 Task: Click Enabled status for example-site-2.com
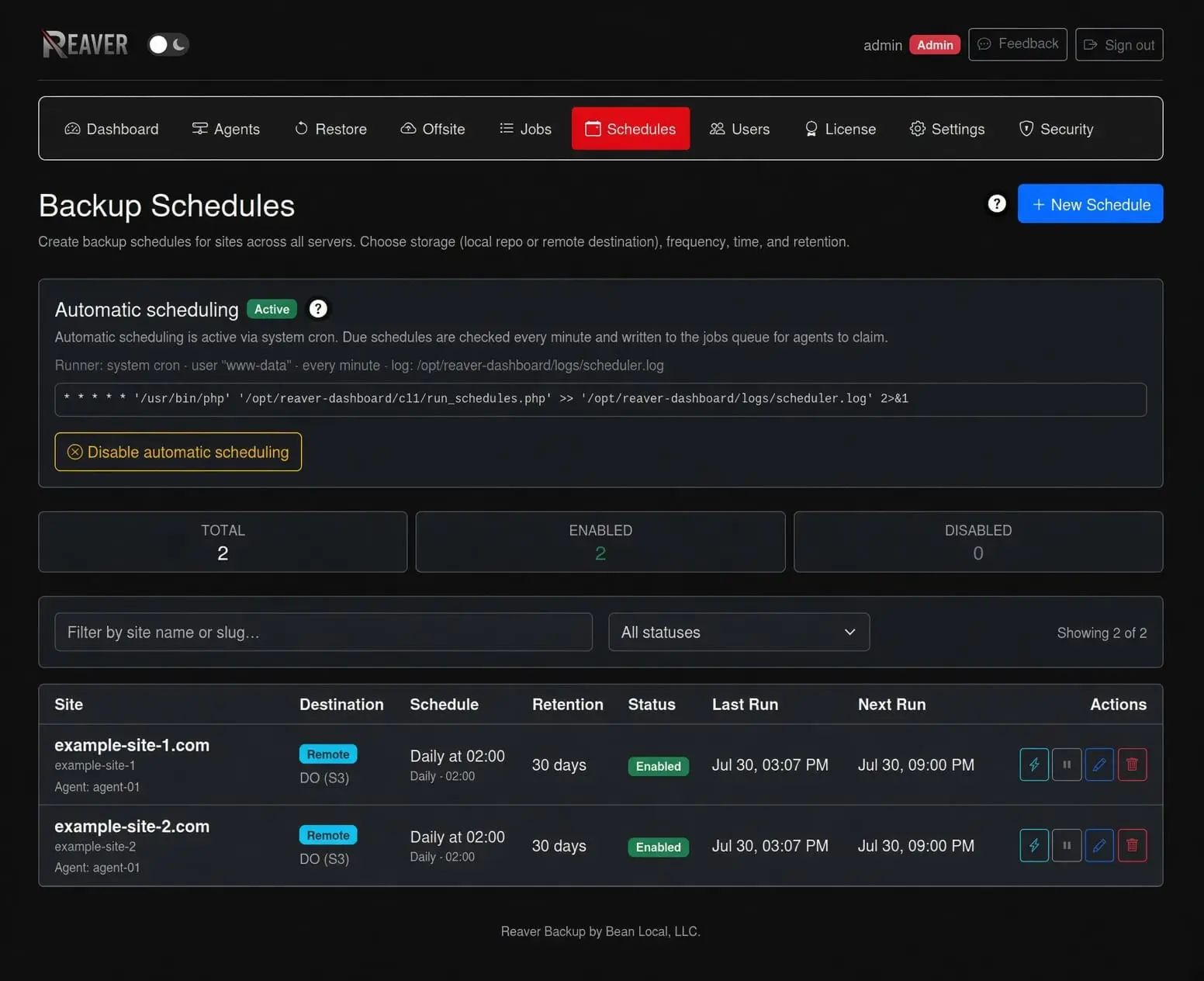658,847
